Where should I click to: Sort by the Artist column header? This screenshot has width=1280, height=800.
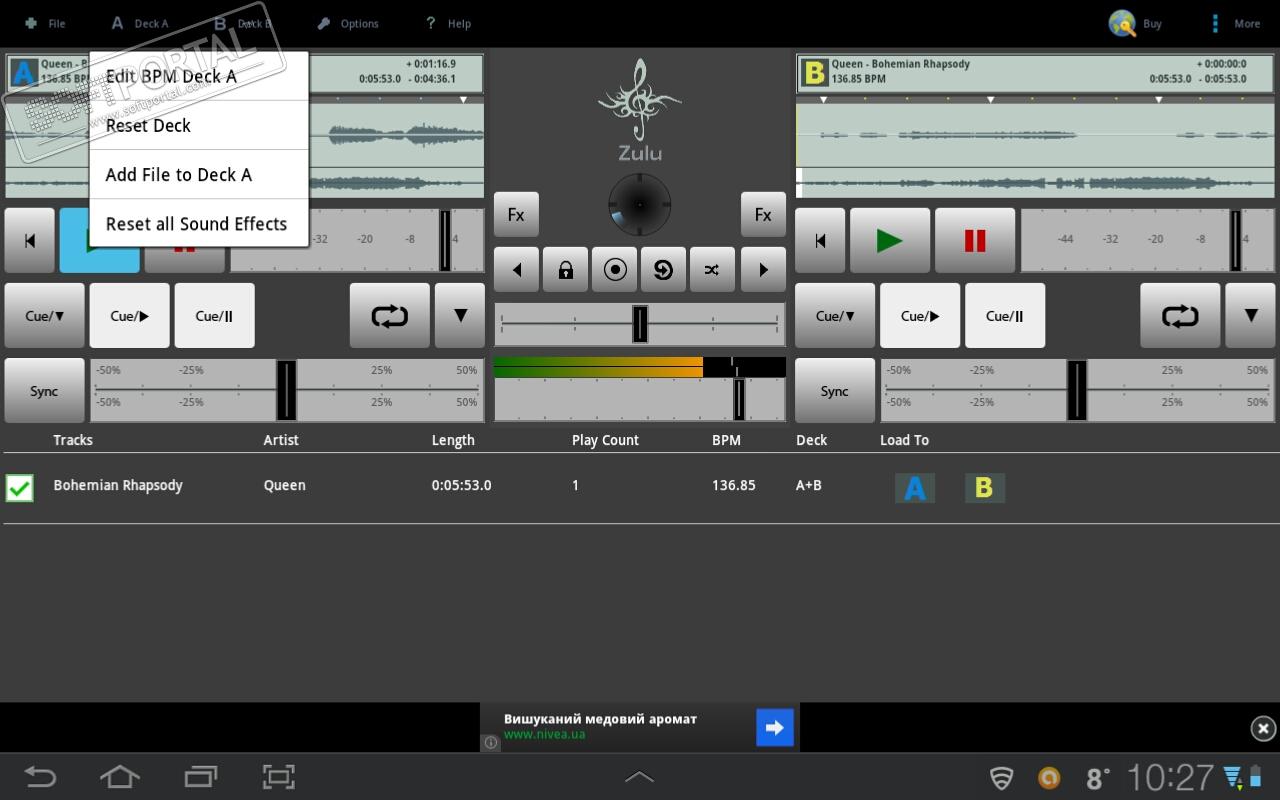click(281, 440)
